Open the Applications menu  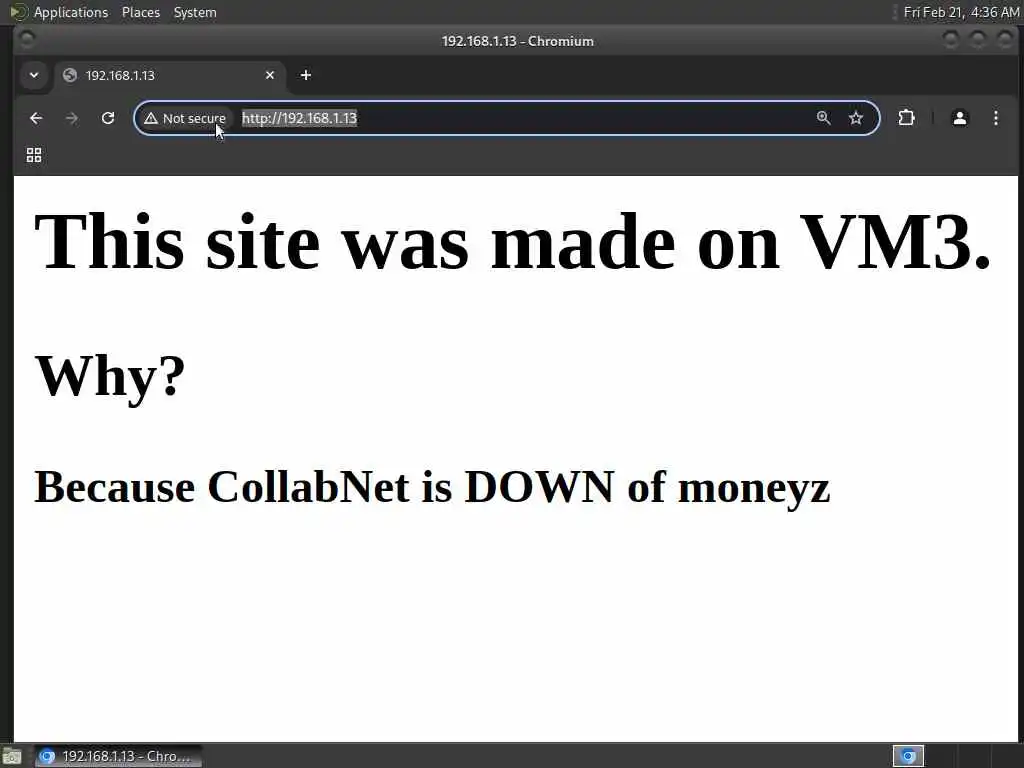(x=71, y=12)
